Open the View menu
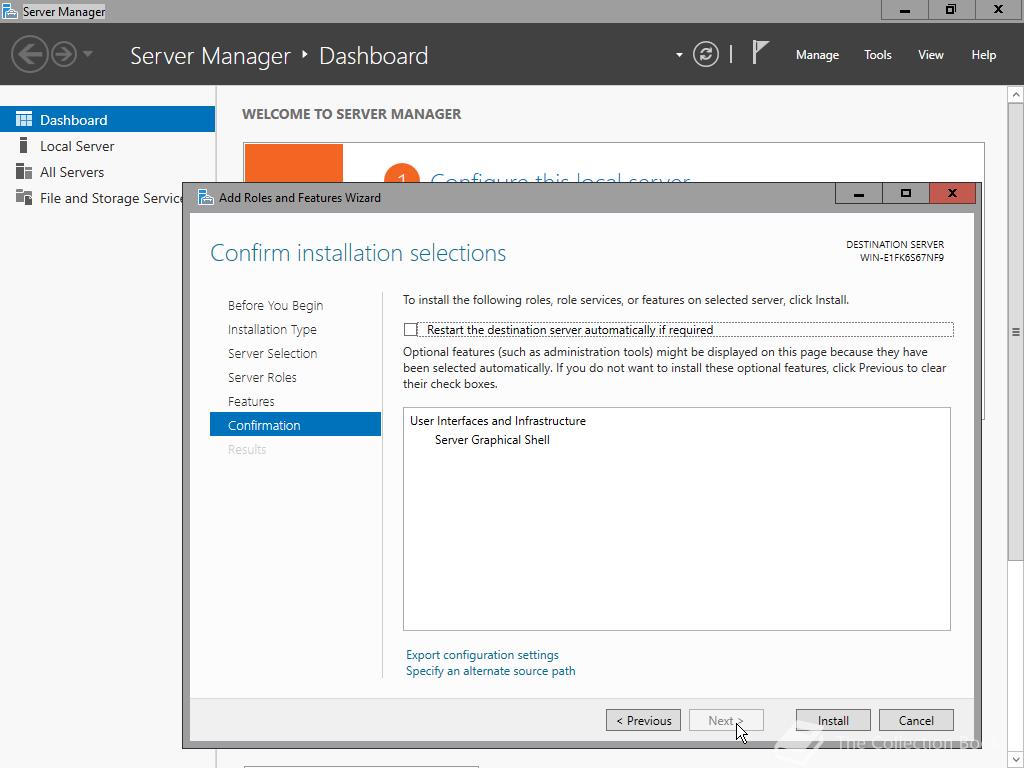Screen dimensions: 1024x768 coord(931,55)
